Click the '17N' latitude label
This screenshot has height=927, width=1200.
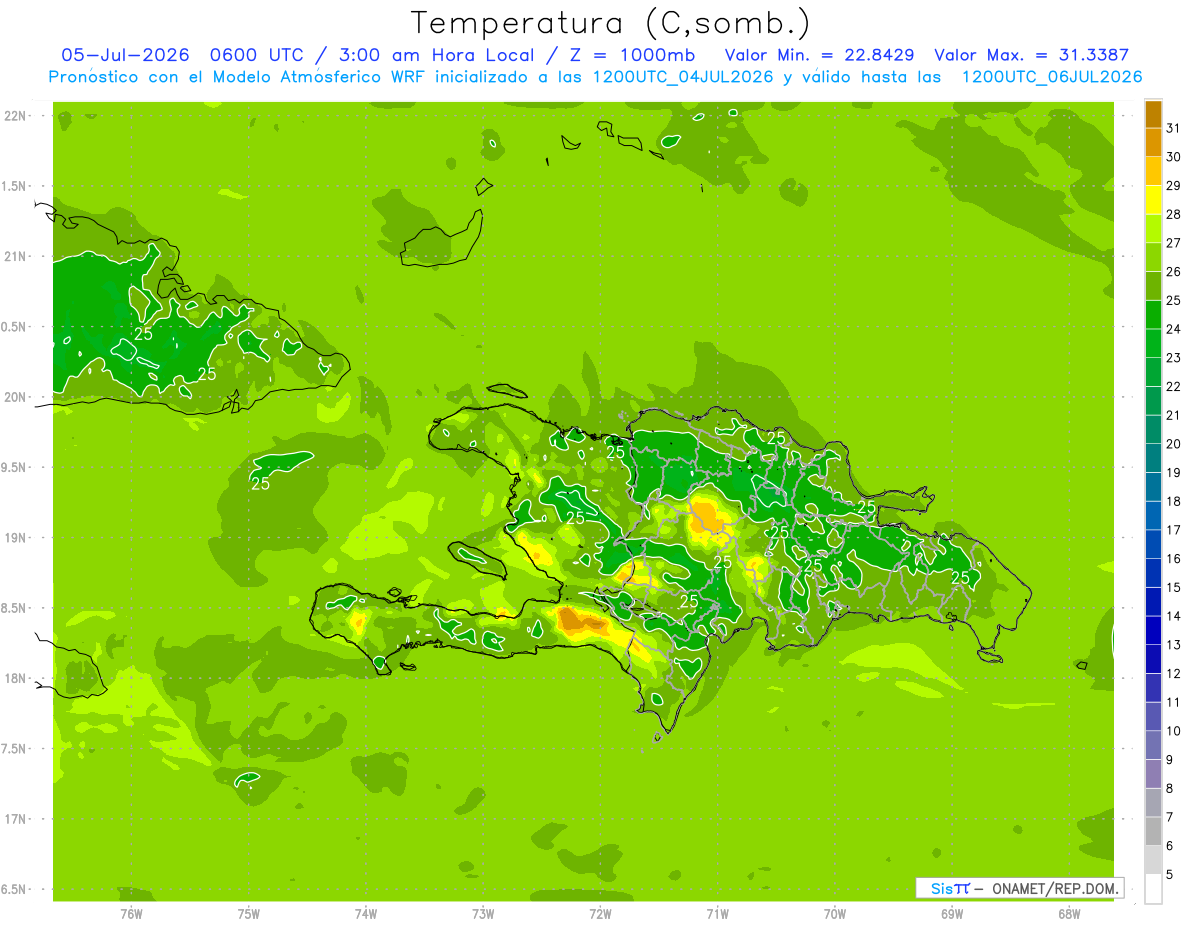pyautogui.click(x=15, y=819)
